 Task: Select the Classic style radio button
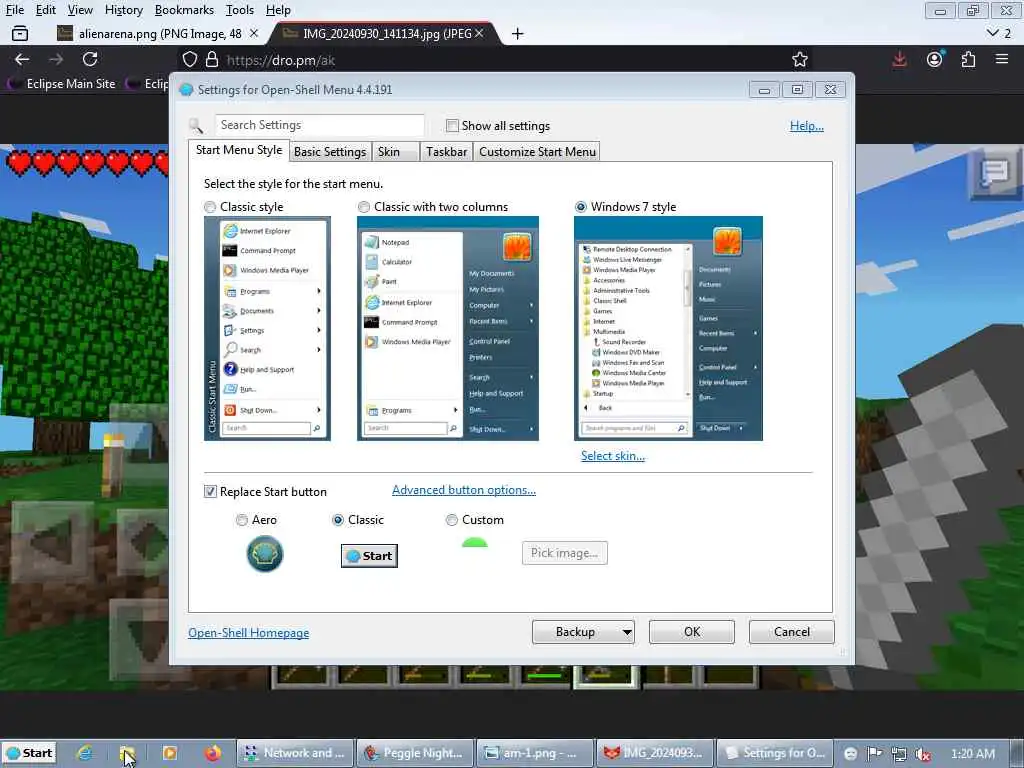click(x=210, y=207)
